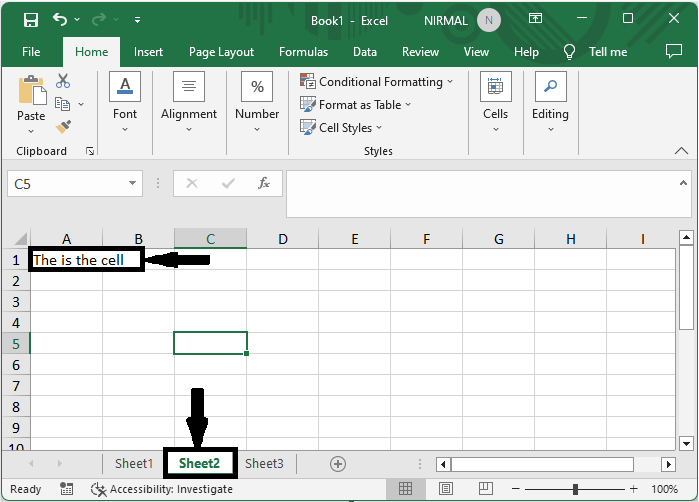Click horizontal scrollbar left arrow
This screenshot has width=699, height=502.
443,464
